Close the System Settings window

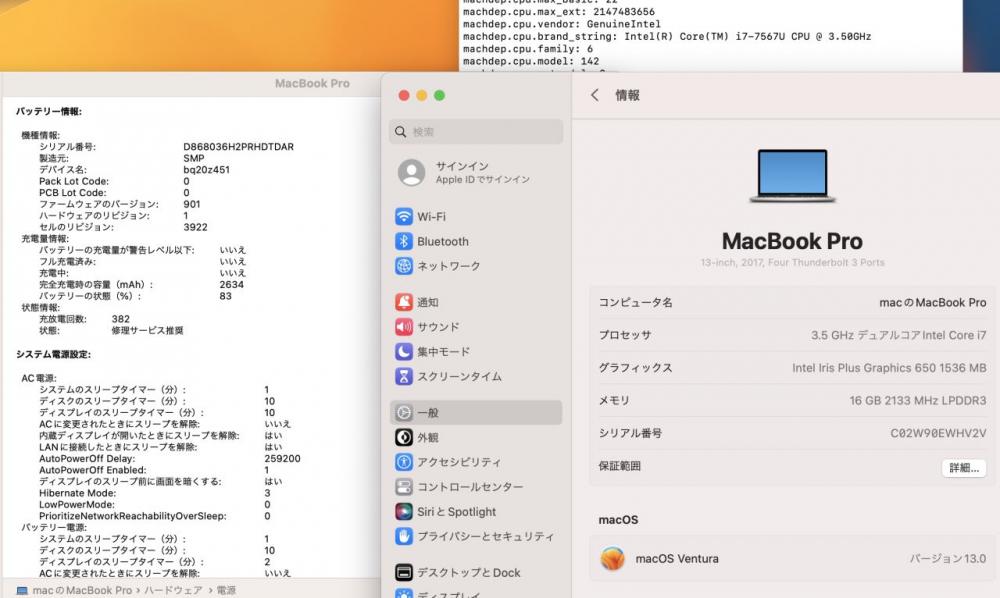(x=404, y=95)
